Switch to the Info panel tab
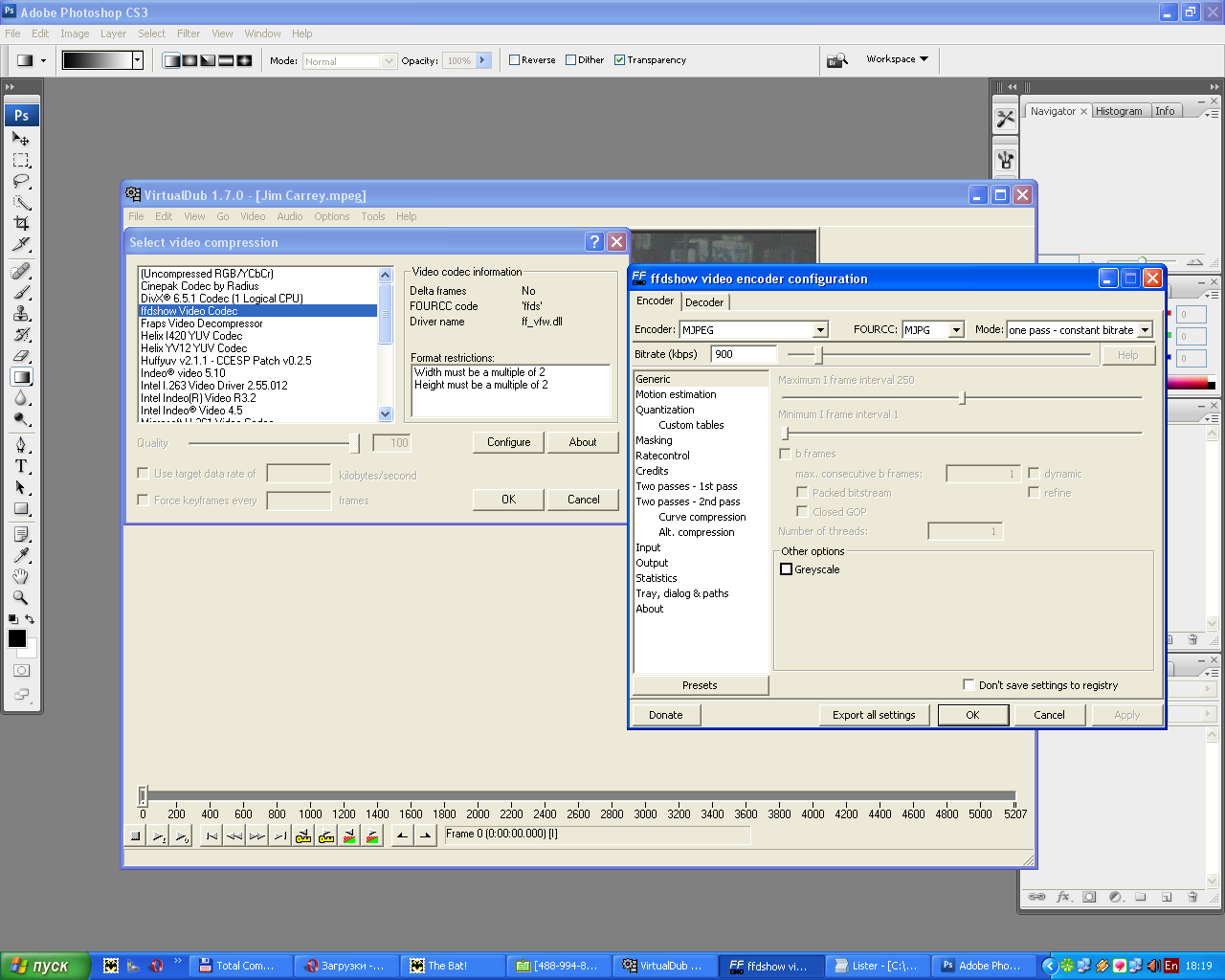This screenshot has height=980, width=1225. [1165, 111]
